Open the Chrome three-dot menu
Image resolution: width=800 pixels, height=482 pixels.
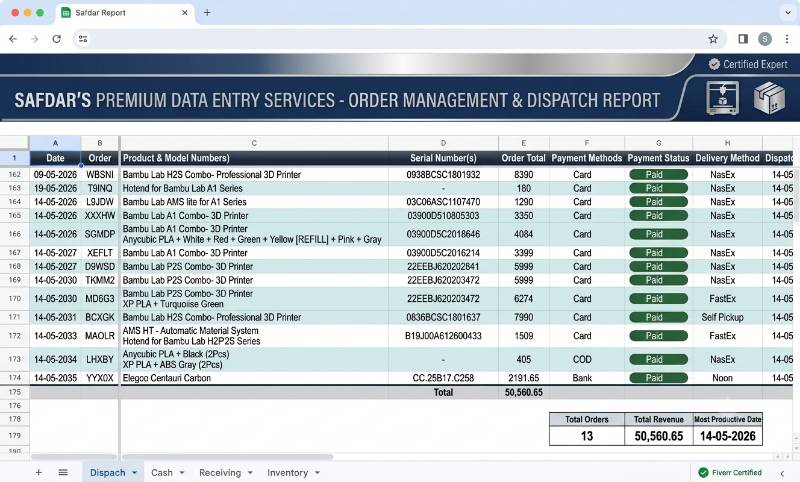787,39
